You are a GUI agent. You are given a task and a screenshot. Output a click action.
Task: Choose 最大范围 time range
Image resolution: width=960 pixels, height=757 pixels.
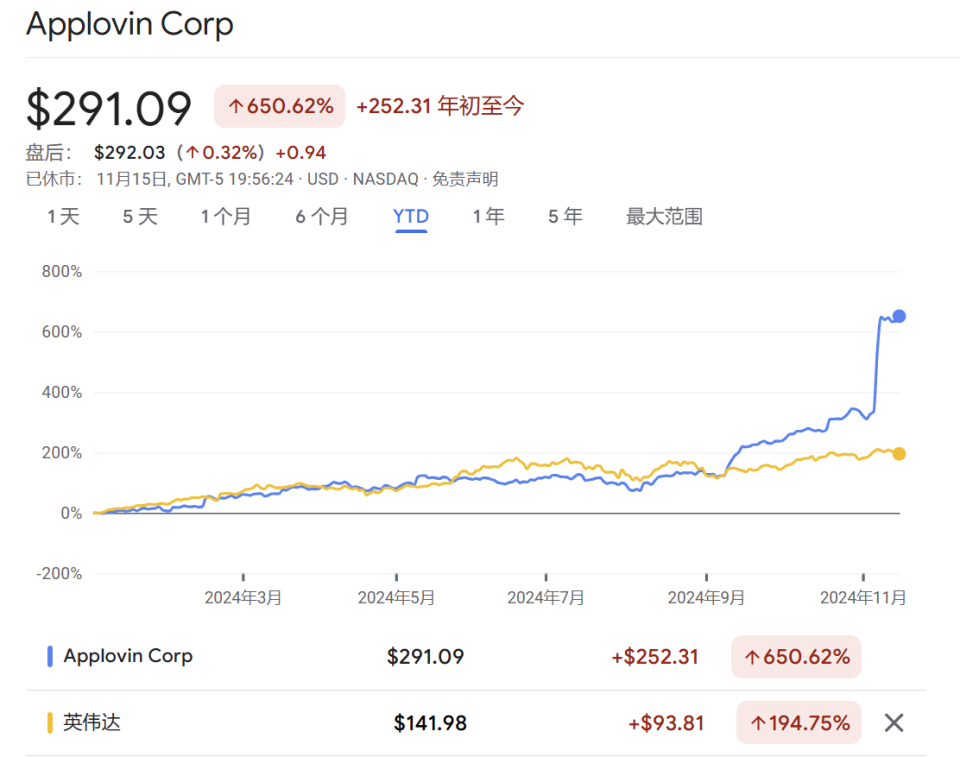point(665,216)
